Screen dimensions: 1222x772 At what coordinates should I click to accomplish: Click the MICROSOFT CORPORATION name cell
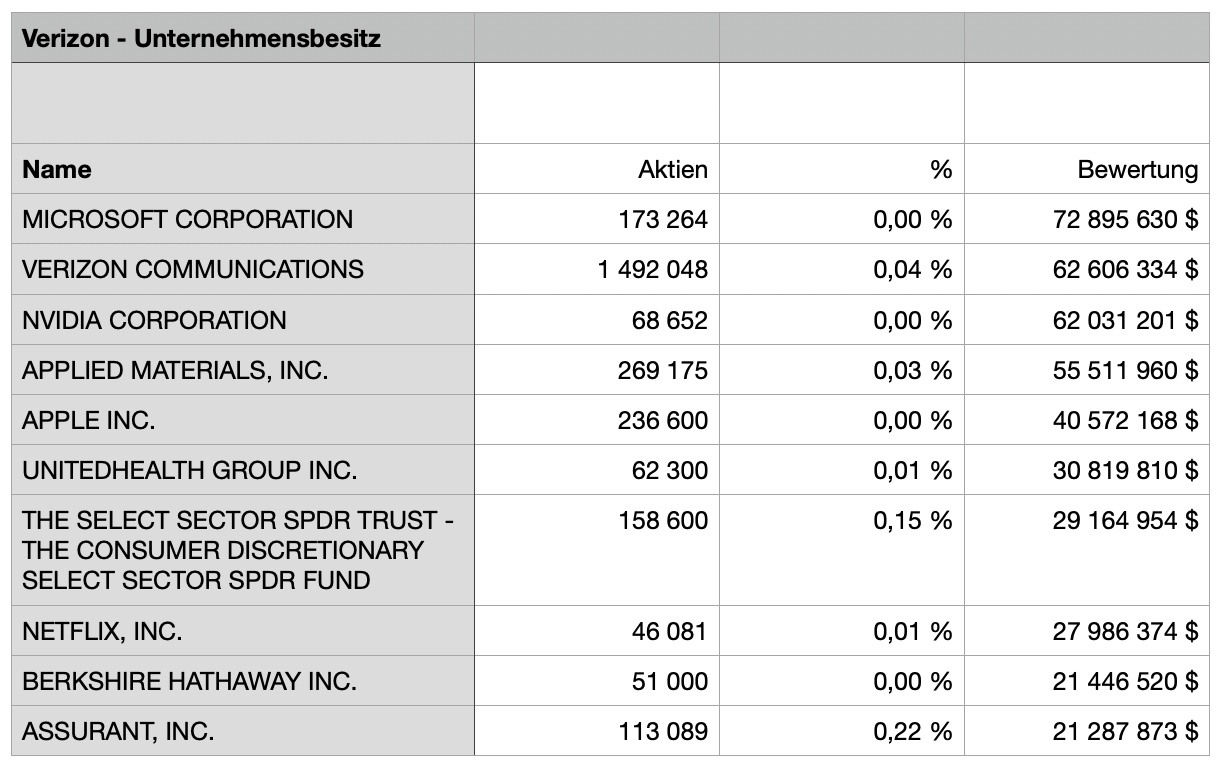click(187, 220)
